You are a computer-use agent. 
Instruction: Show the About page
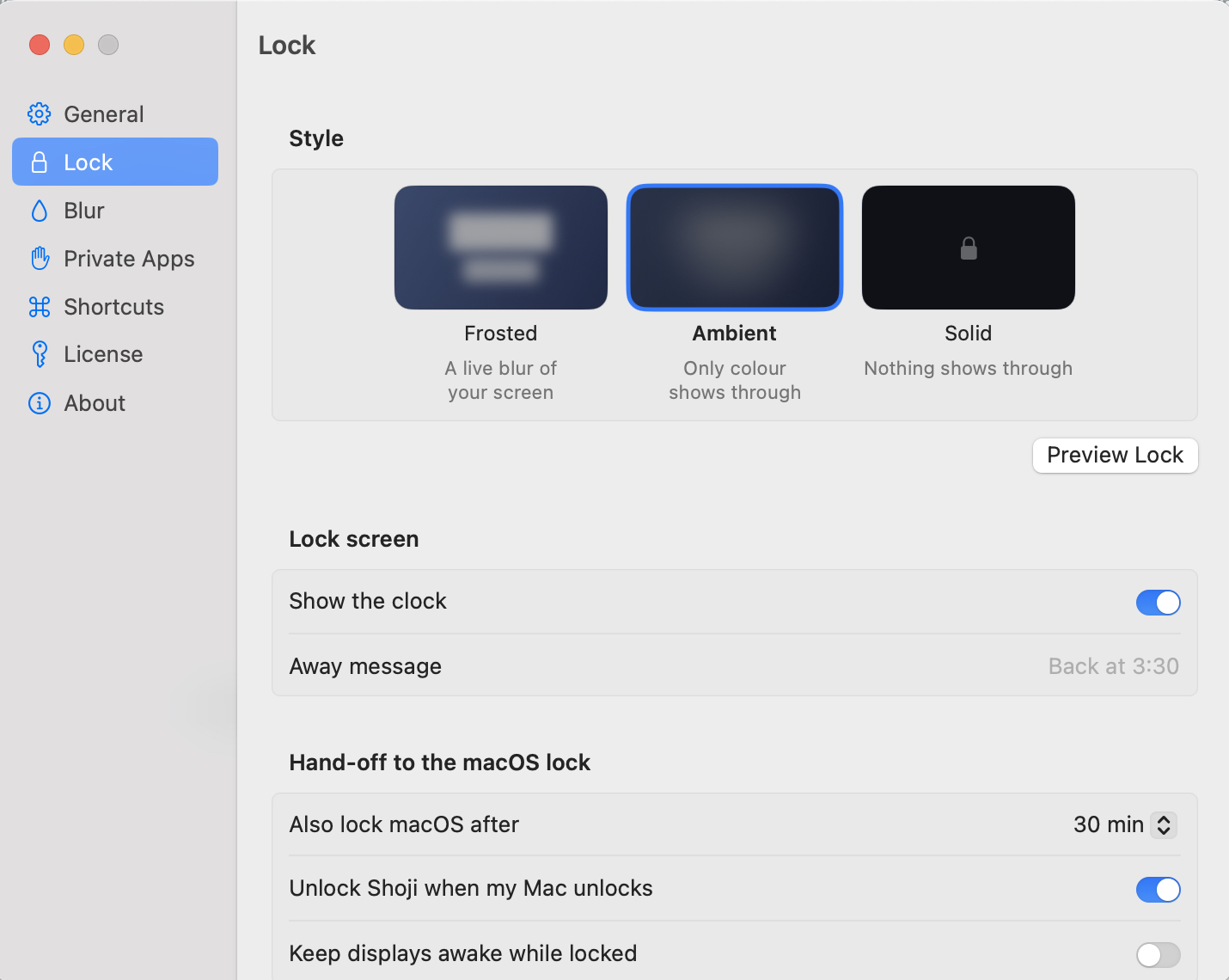point(115,403)
